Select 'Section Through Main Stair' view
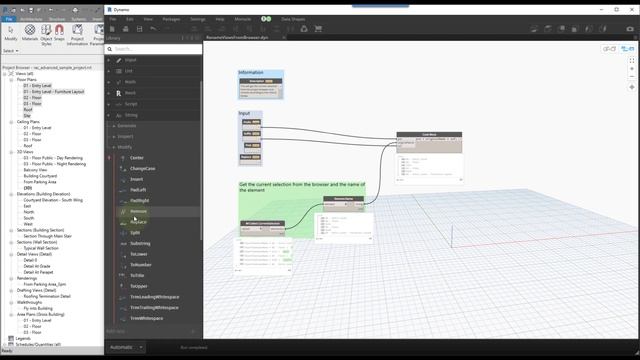640x360 pixels. (47, 236)
